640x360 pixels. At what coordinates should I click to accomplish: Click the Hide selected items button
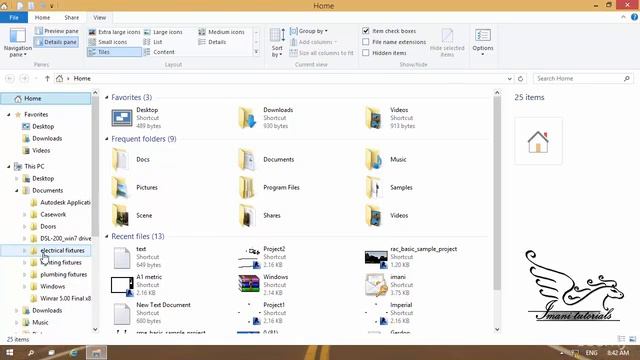(447, 42)
